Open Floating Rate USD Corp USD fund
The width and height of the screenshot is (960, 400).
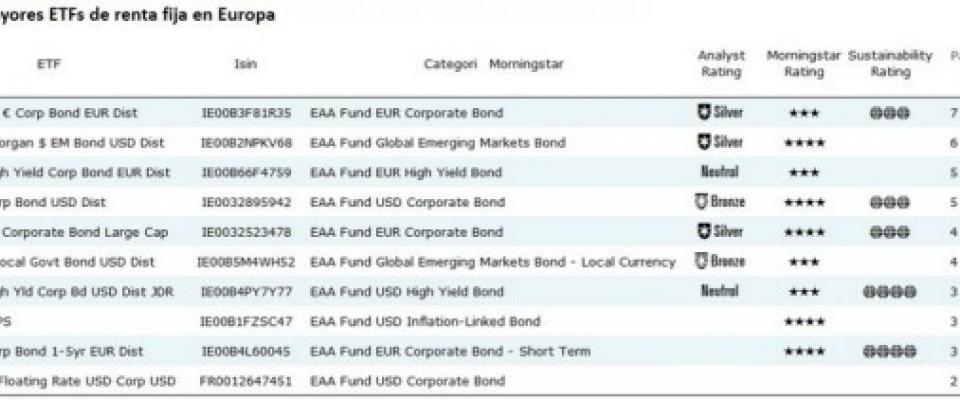88,381
